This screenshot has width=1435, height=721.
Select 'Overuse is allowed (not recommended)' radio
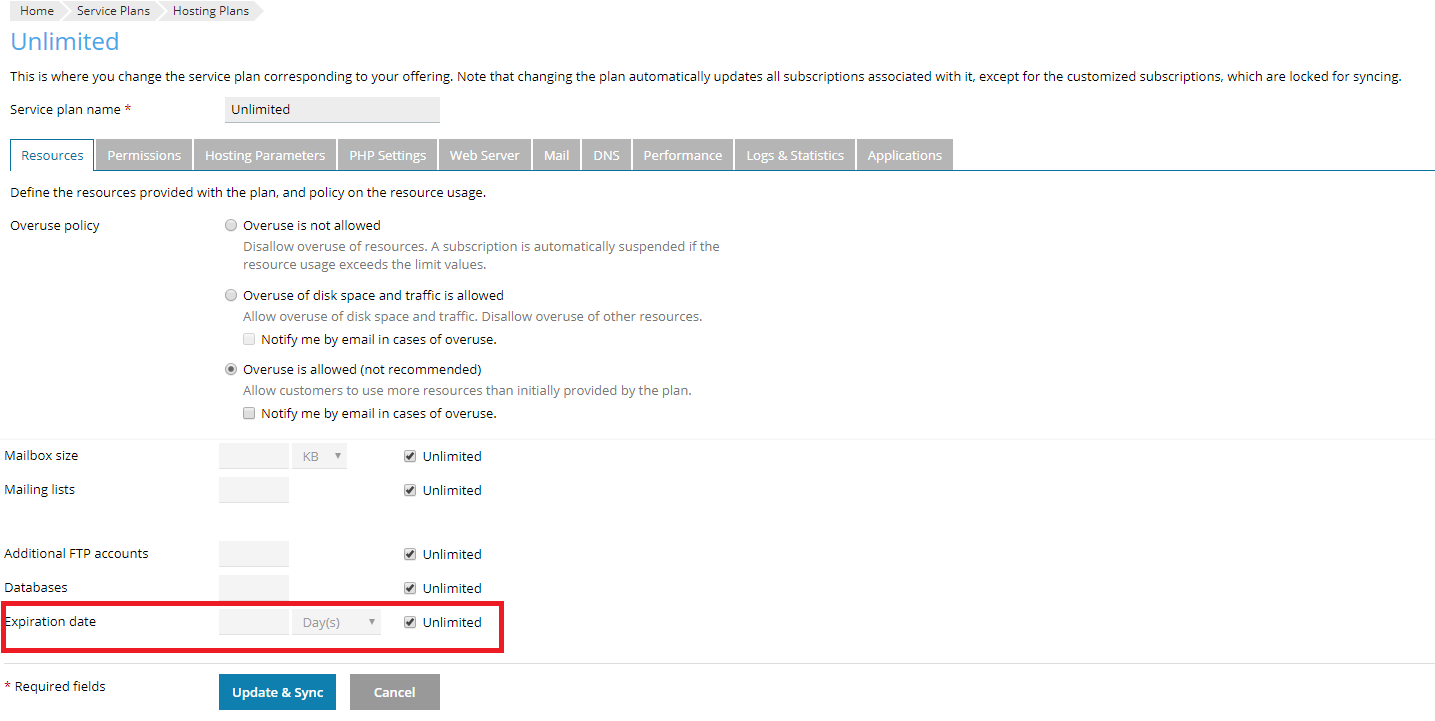click(232, 370)
